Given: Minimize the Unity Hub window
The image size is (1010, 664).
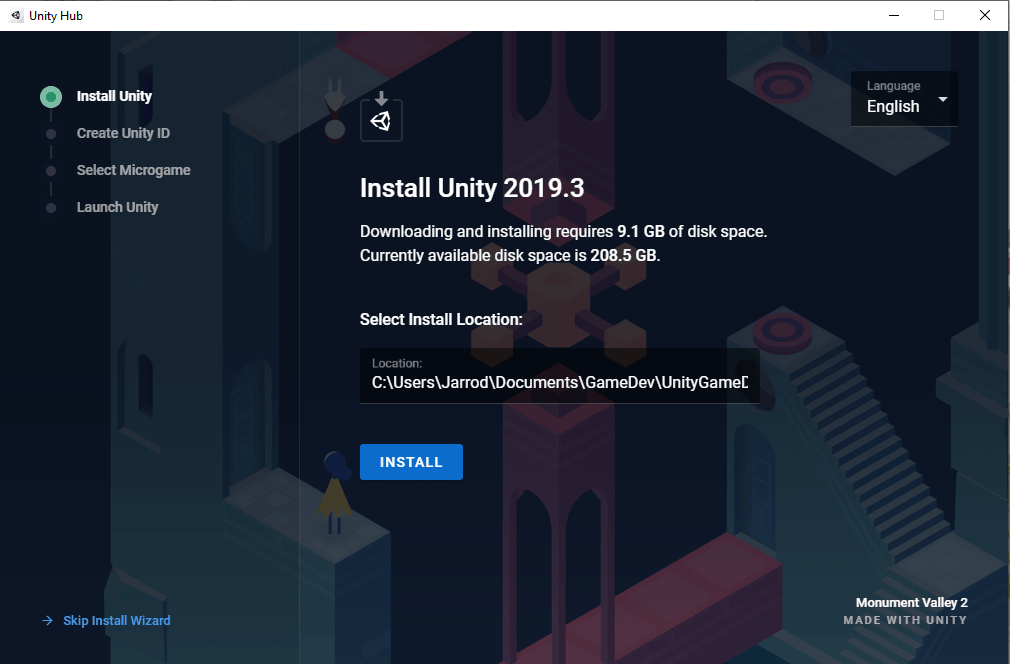Looking at the screenshot, I should click(x=892, y=15).
